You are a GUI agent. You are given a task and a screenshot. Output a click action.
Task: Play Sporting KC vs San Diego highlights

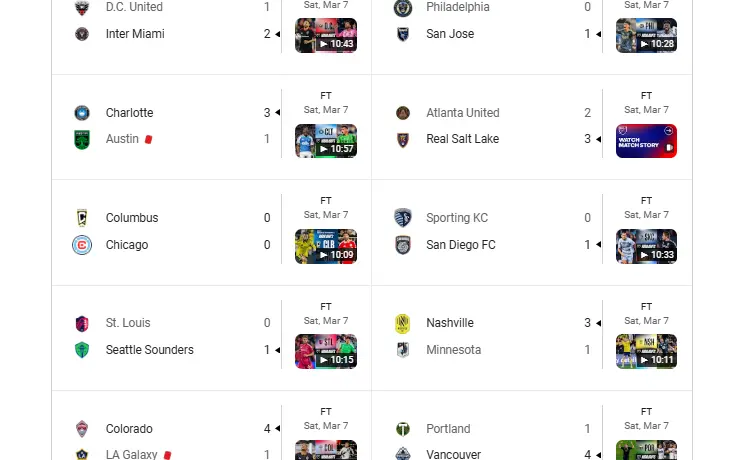coord(646,246)
